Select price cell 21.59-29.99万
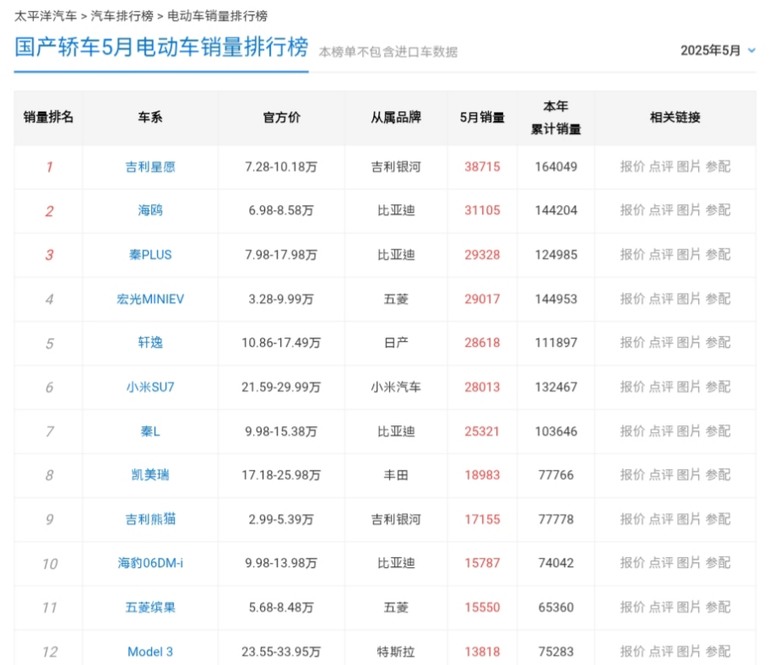Viewport: 780px width, 665px height. (x=281, y=387)
